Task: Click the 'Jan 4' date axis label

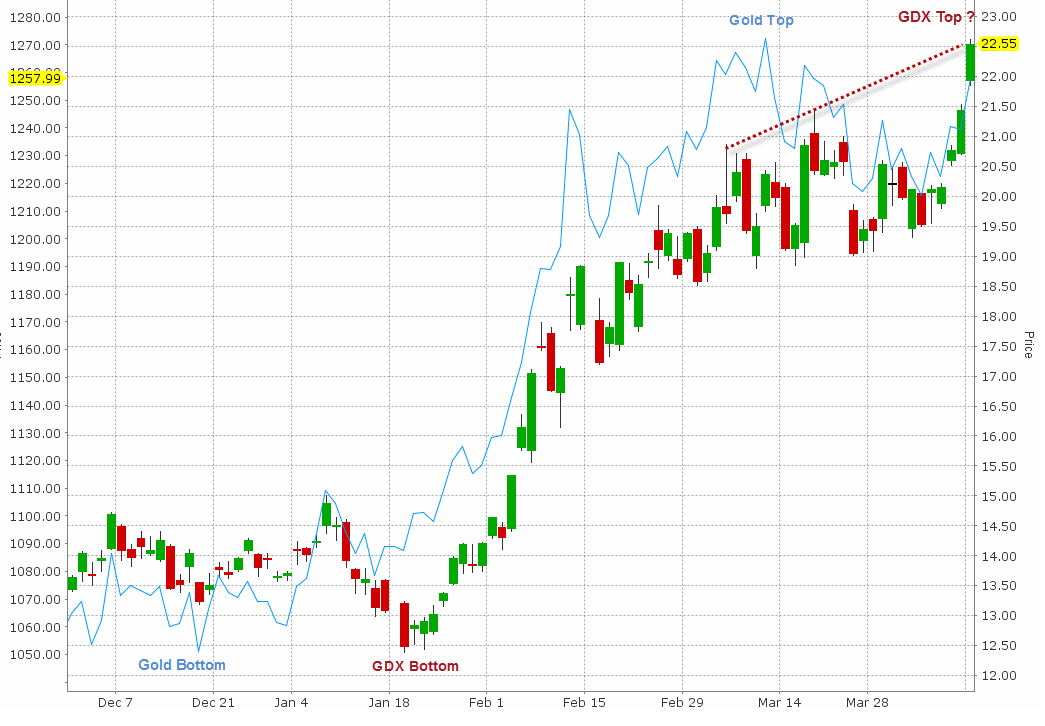Action: pyautogui.click(x=291, y=703)
